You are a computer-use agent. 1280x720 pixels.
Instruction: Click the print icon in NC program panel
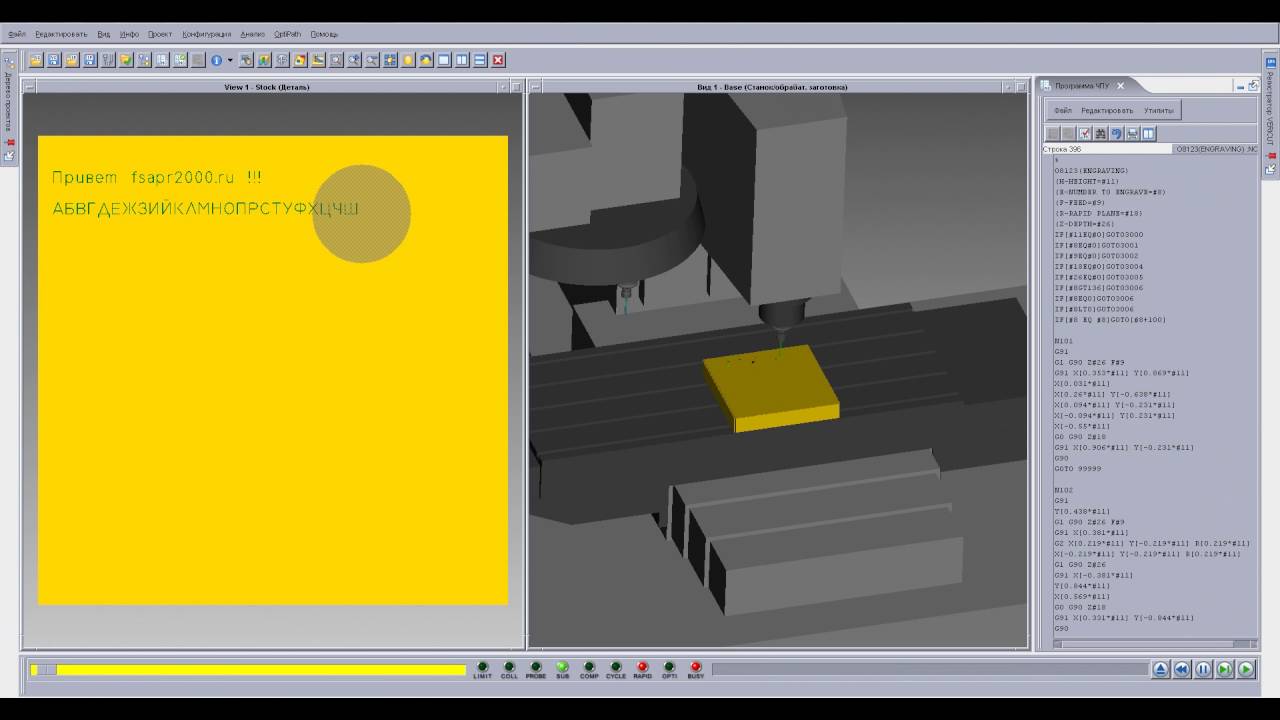[x=1132, y=133]
